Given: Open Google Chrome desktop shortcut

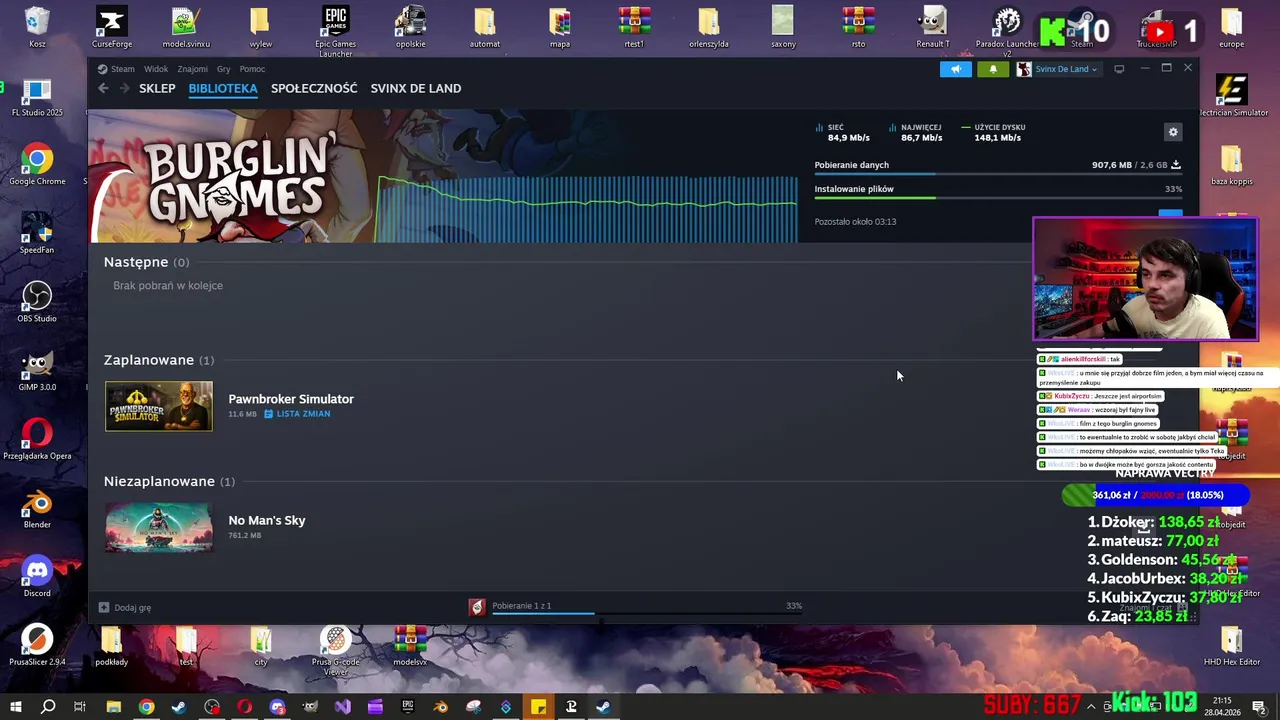Looking at the screenshot, I should pyautogui.click(x=37, y=165).
